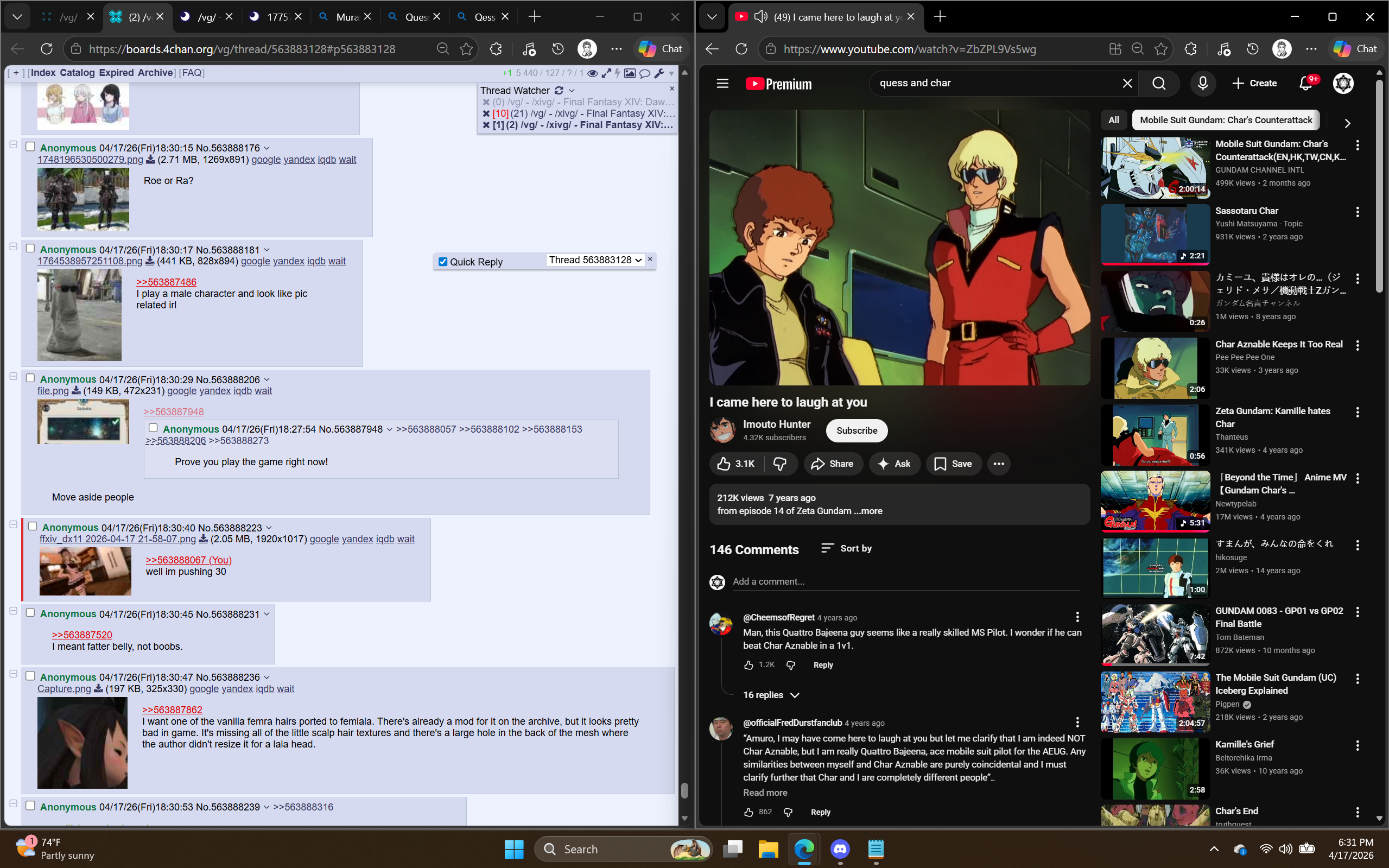Like the @CheemsofRegret comment
Screen dimensions: 1389x868
(x=749, y=665)
